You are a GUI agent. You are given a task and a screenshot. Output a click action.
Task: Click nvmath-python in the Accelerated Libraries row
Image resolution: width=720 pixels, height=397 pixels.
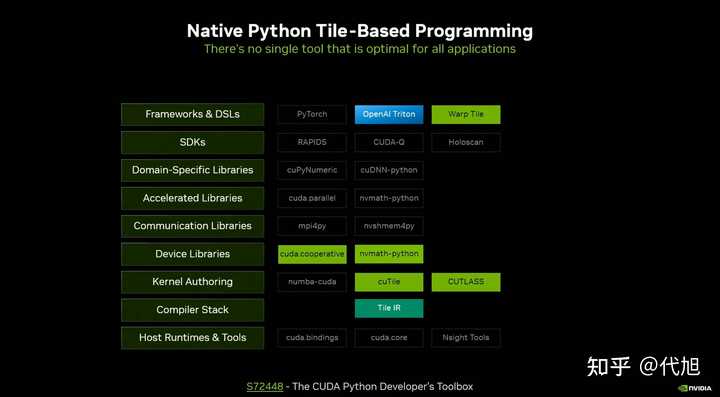[389, 198]
